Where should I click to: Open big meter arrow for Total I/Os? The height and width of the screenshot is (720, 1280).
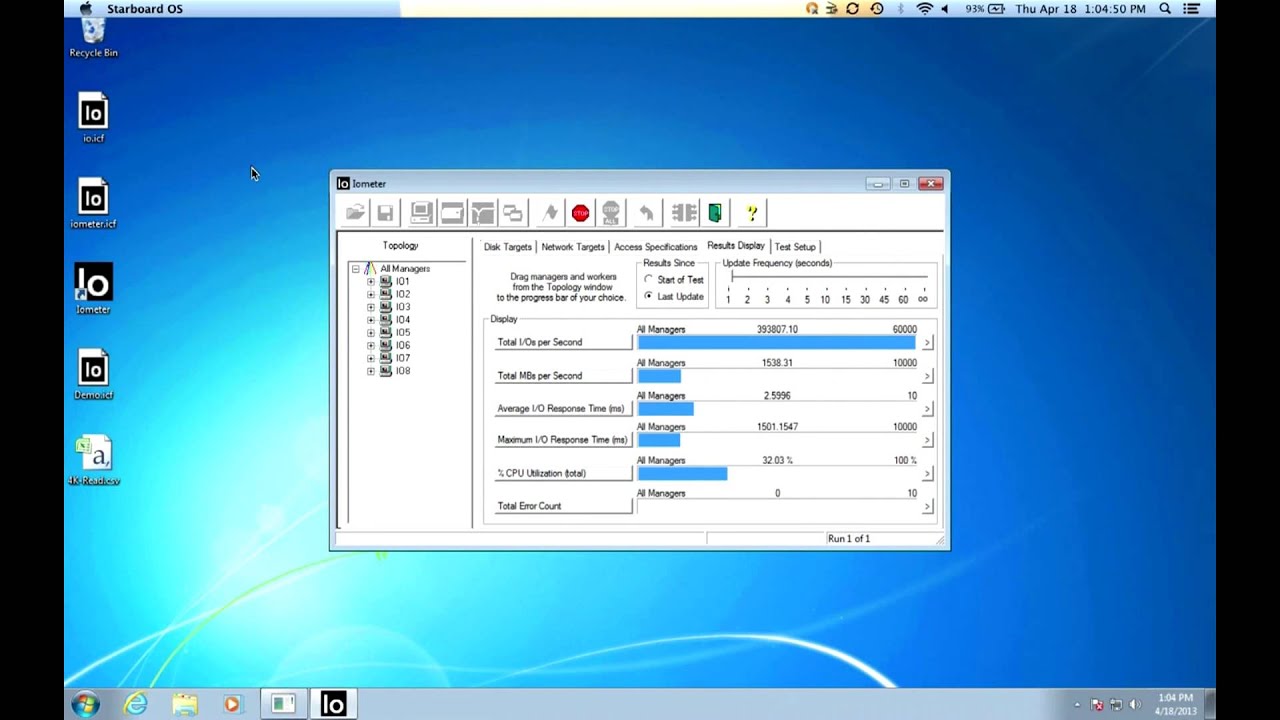927,342
